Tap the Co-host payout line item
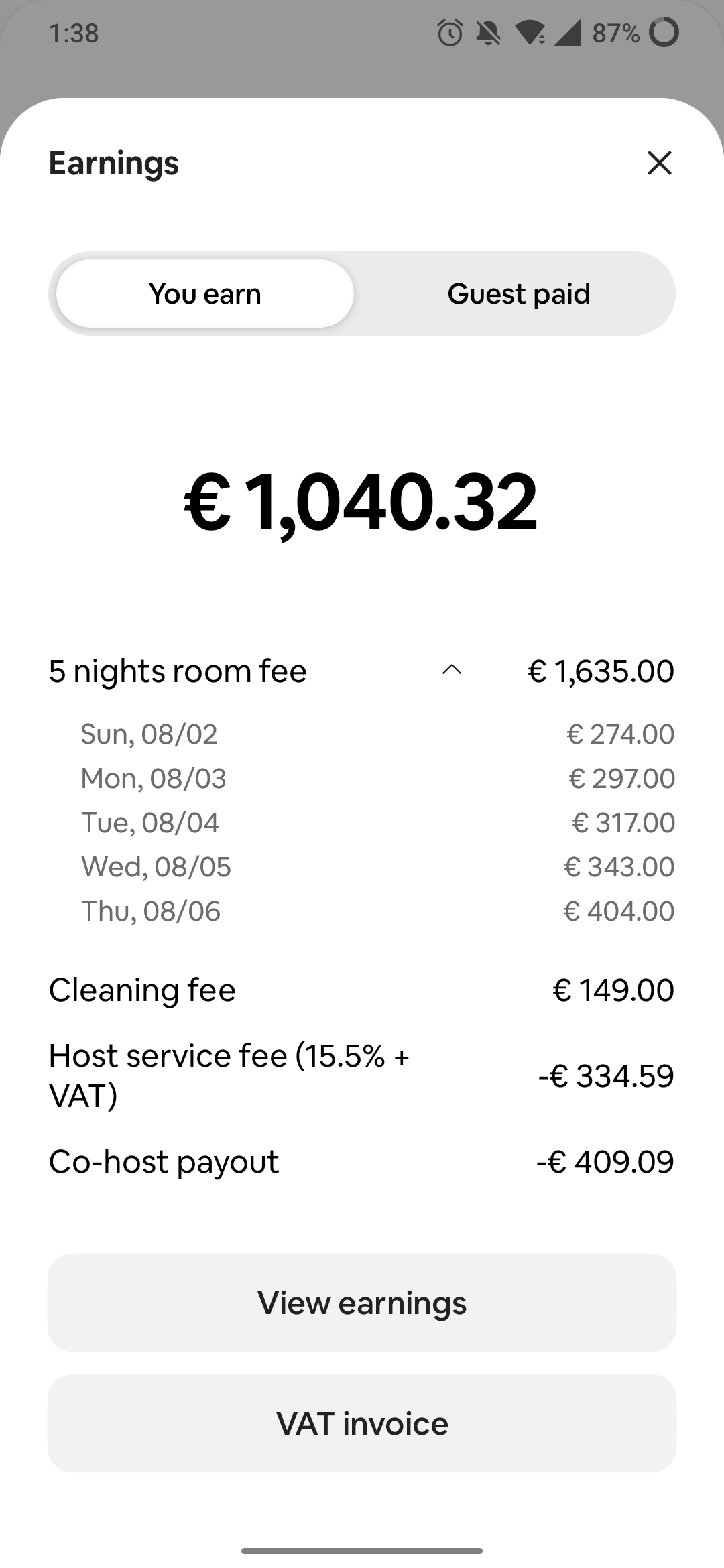Image resolution: width=724 pixels, height=1568 pixels. (361, 1161)
